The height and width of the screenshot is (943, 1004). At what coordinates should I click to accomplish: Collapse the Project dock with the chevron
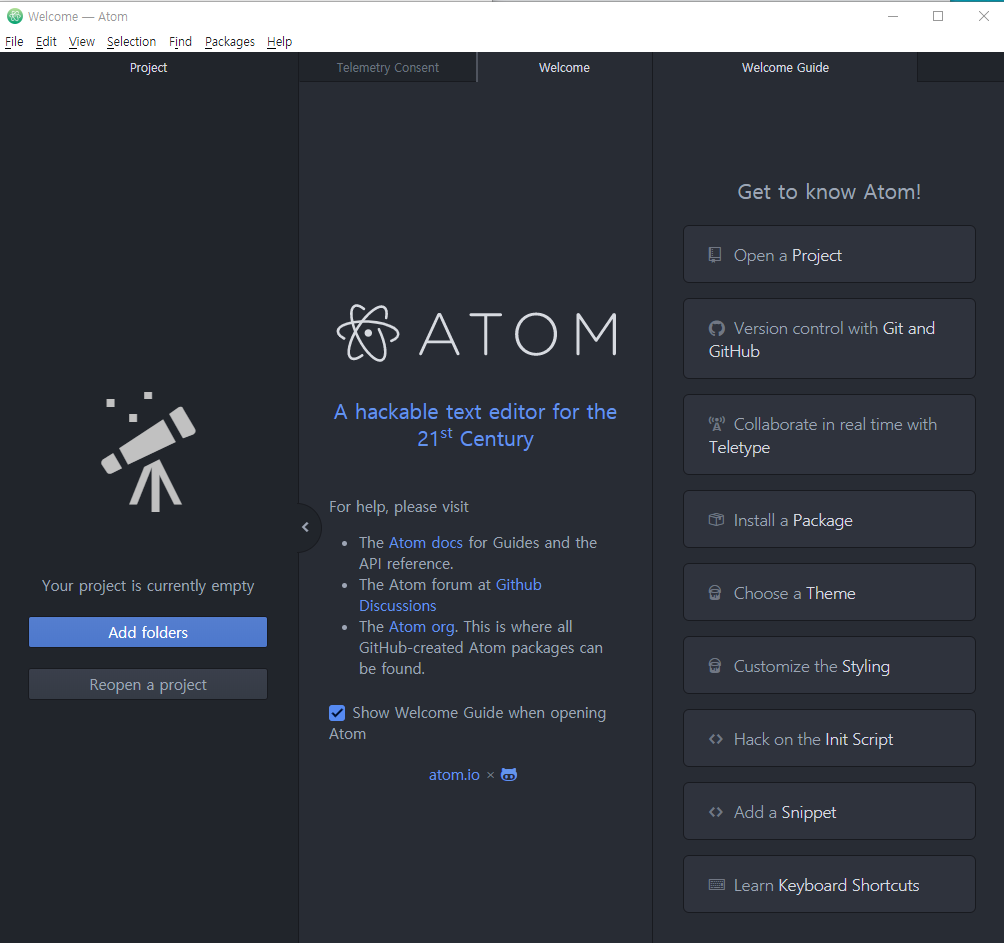click(x=305, y=527)
